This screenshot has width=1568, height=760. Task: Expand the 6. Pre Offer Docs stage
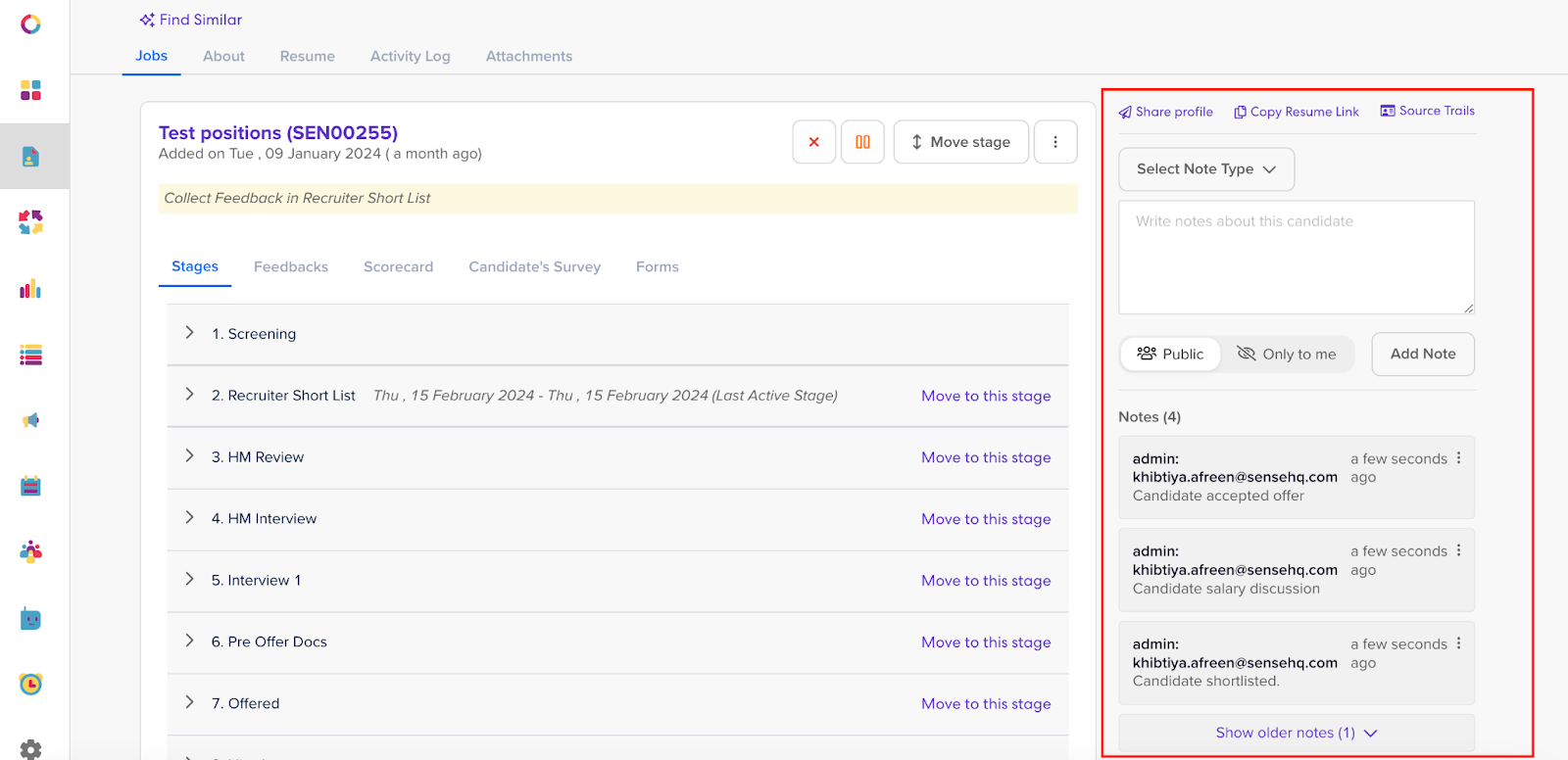point(189,641)
